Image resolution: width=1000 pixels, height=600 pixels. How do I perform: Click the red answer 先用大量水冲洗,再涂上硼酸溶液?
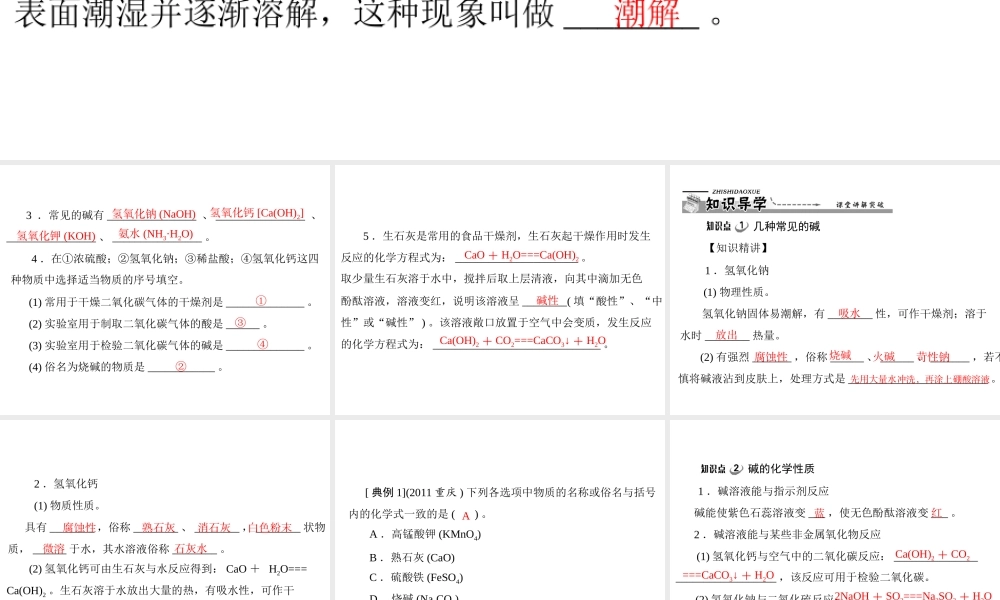920,379
